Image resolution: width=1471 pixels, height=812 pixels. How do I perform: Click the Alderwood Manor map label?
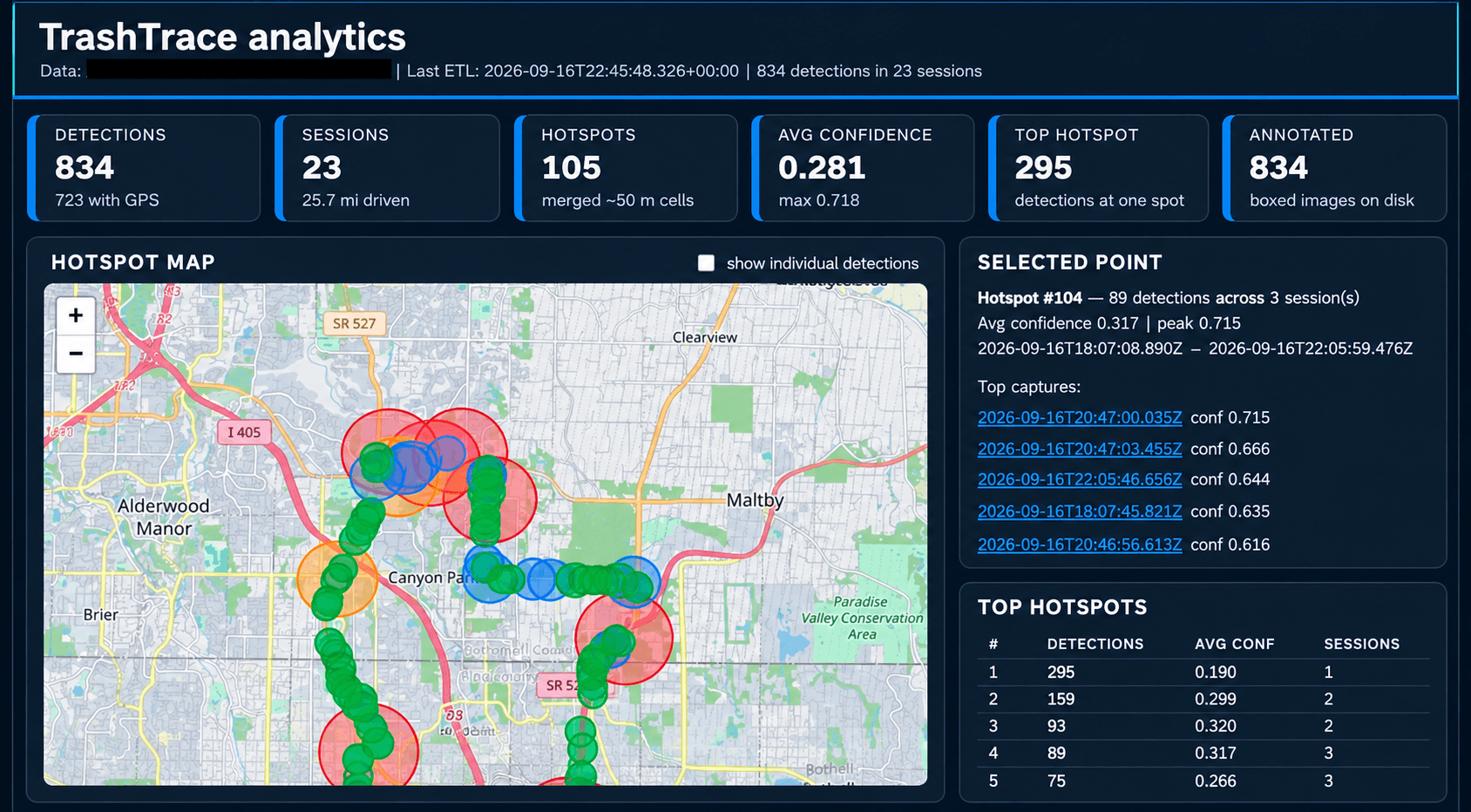tap(164, 517)
